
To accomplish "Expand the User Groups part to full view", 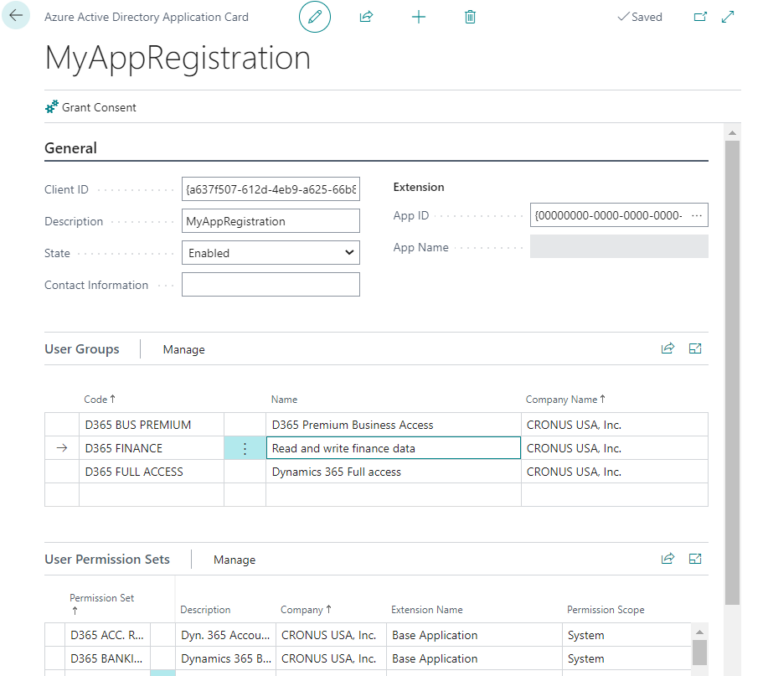I will 695,348.
